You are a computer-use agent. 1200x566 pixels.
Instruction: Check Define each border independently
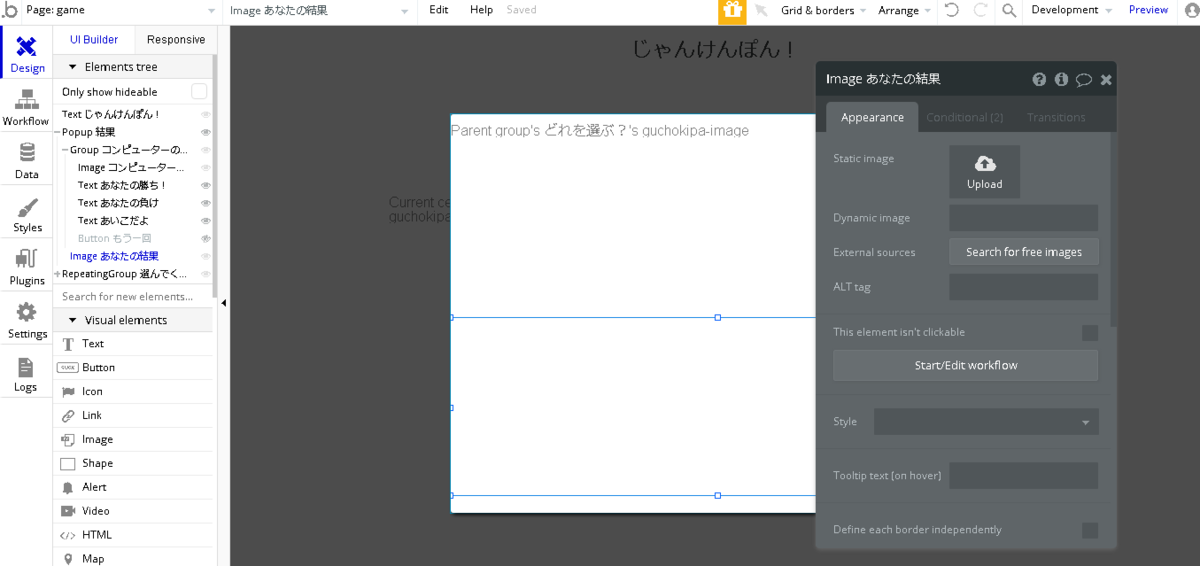1090,530
